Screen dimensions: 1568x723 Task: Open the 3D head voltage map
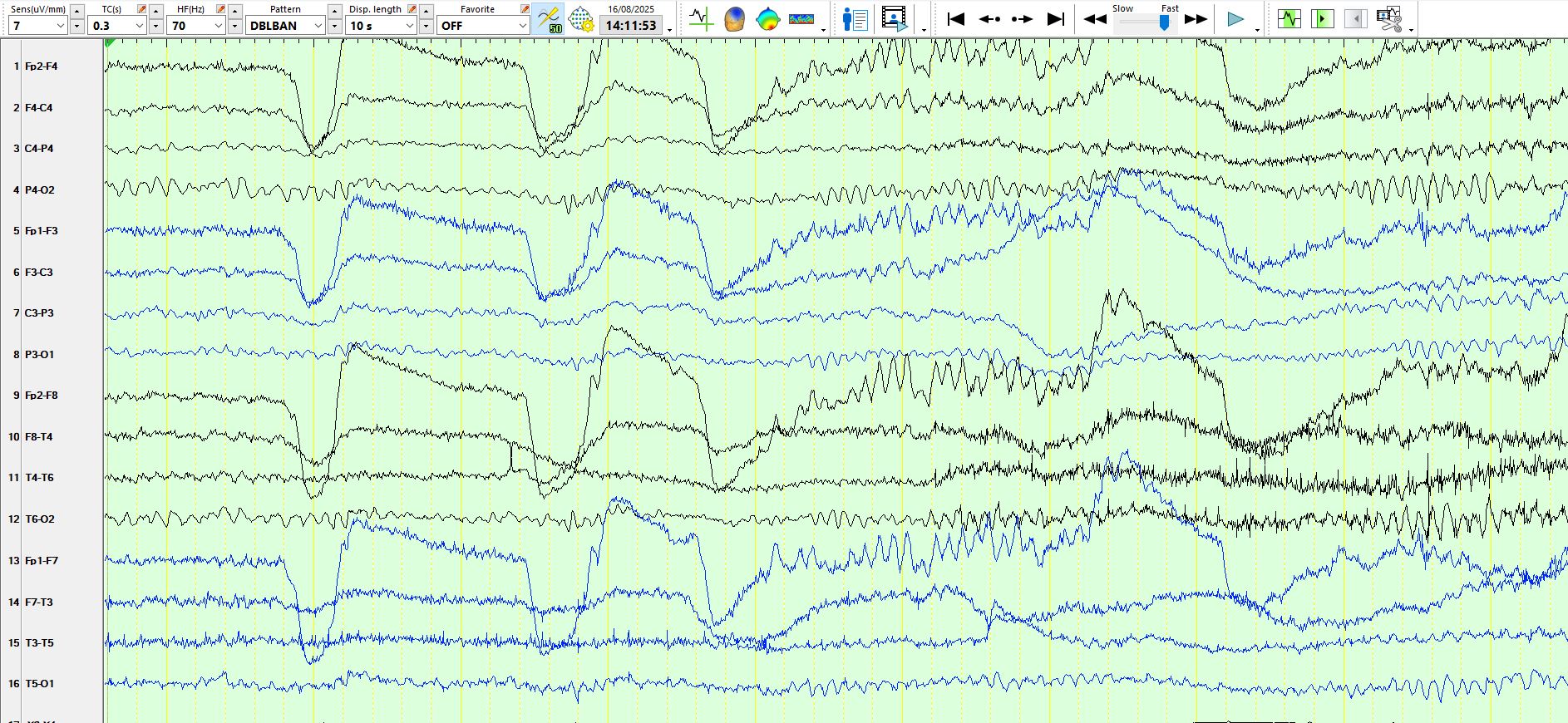(734, 18)
